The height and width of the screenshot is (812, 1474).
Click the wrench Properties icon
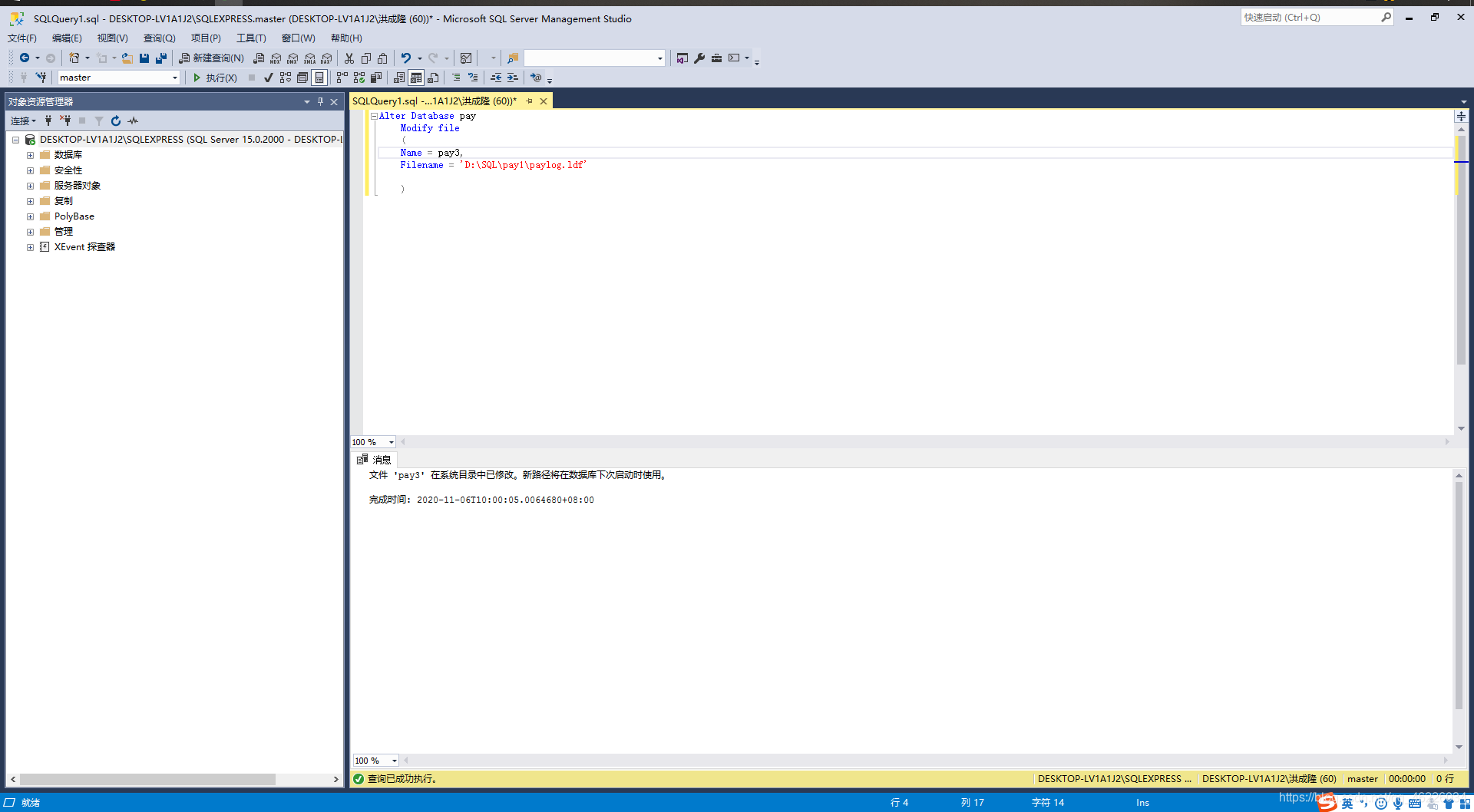[699, 58]
